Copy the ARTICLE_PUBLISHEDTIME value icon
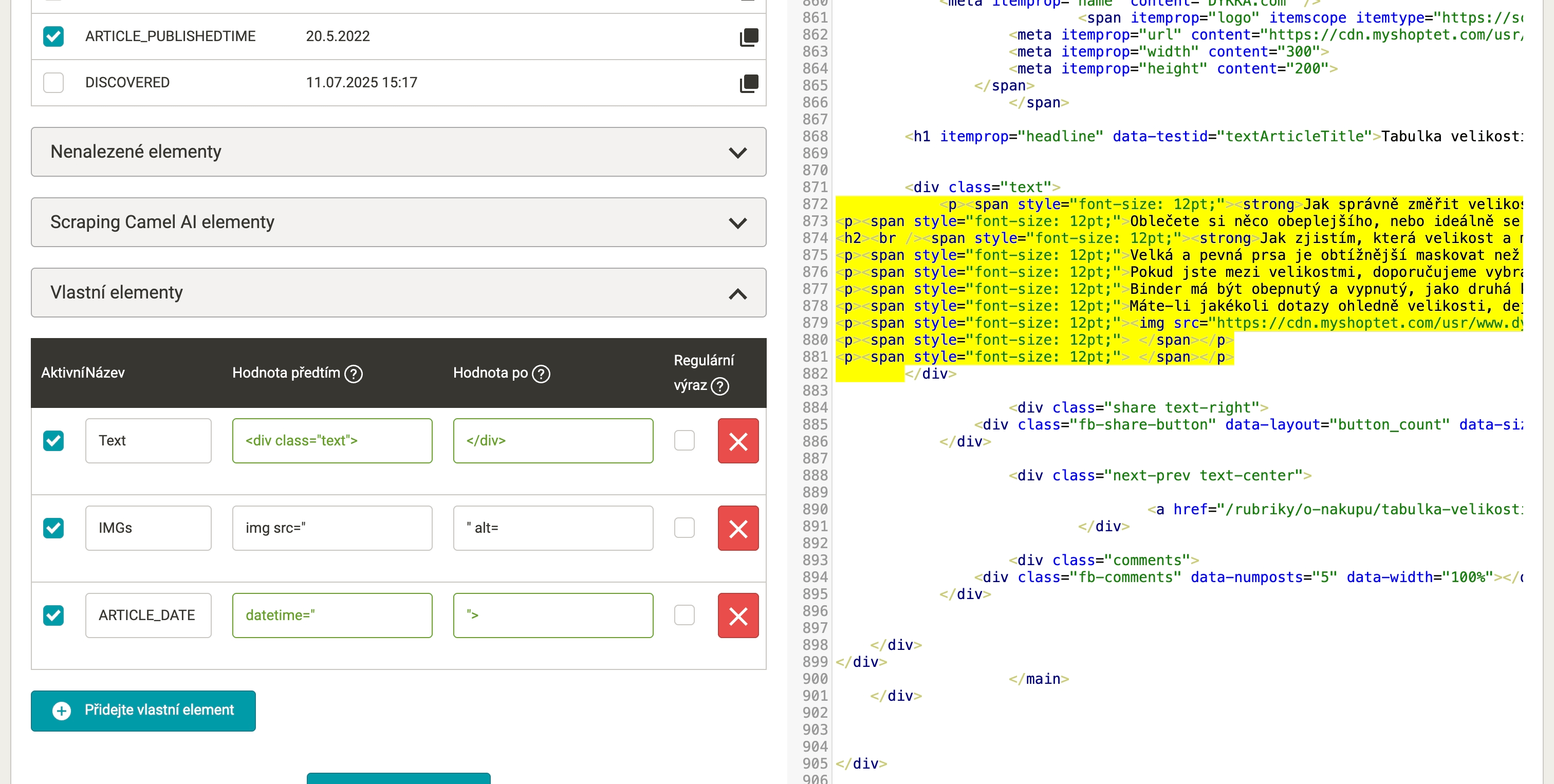 (749, 37)
